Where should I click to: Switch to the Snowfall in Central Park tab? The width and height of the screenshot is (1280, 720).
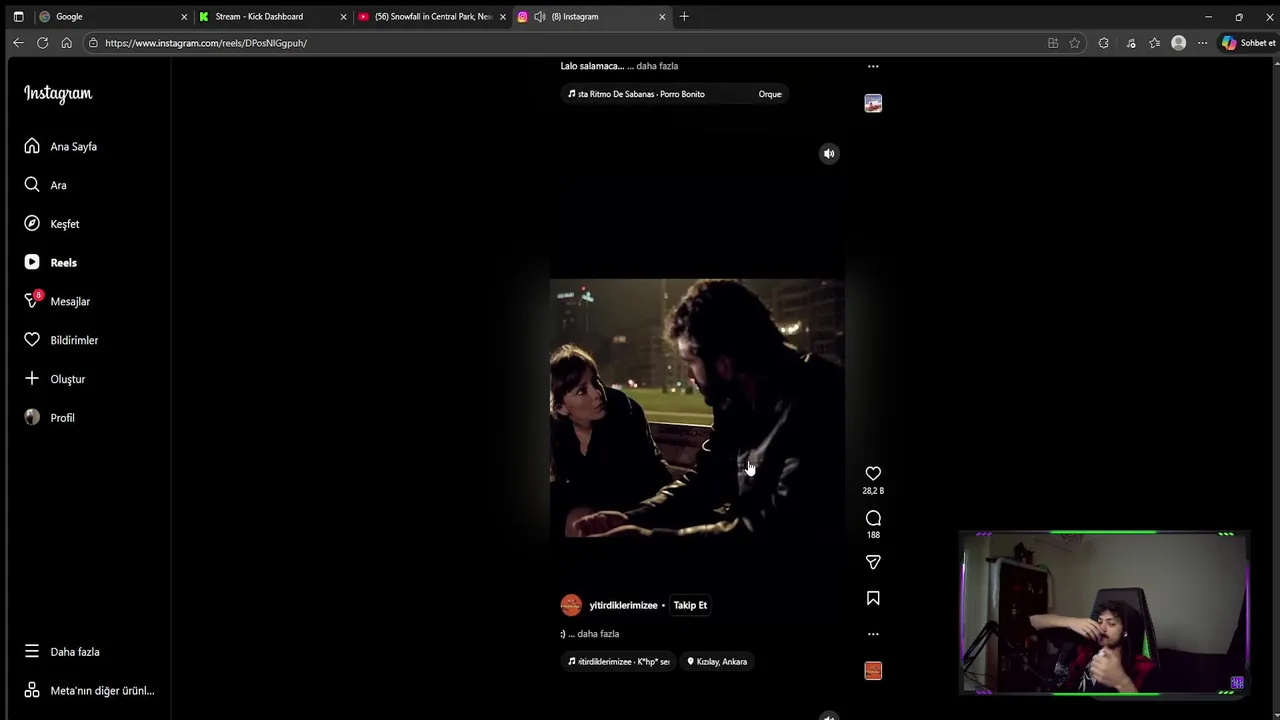(432, 16)
